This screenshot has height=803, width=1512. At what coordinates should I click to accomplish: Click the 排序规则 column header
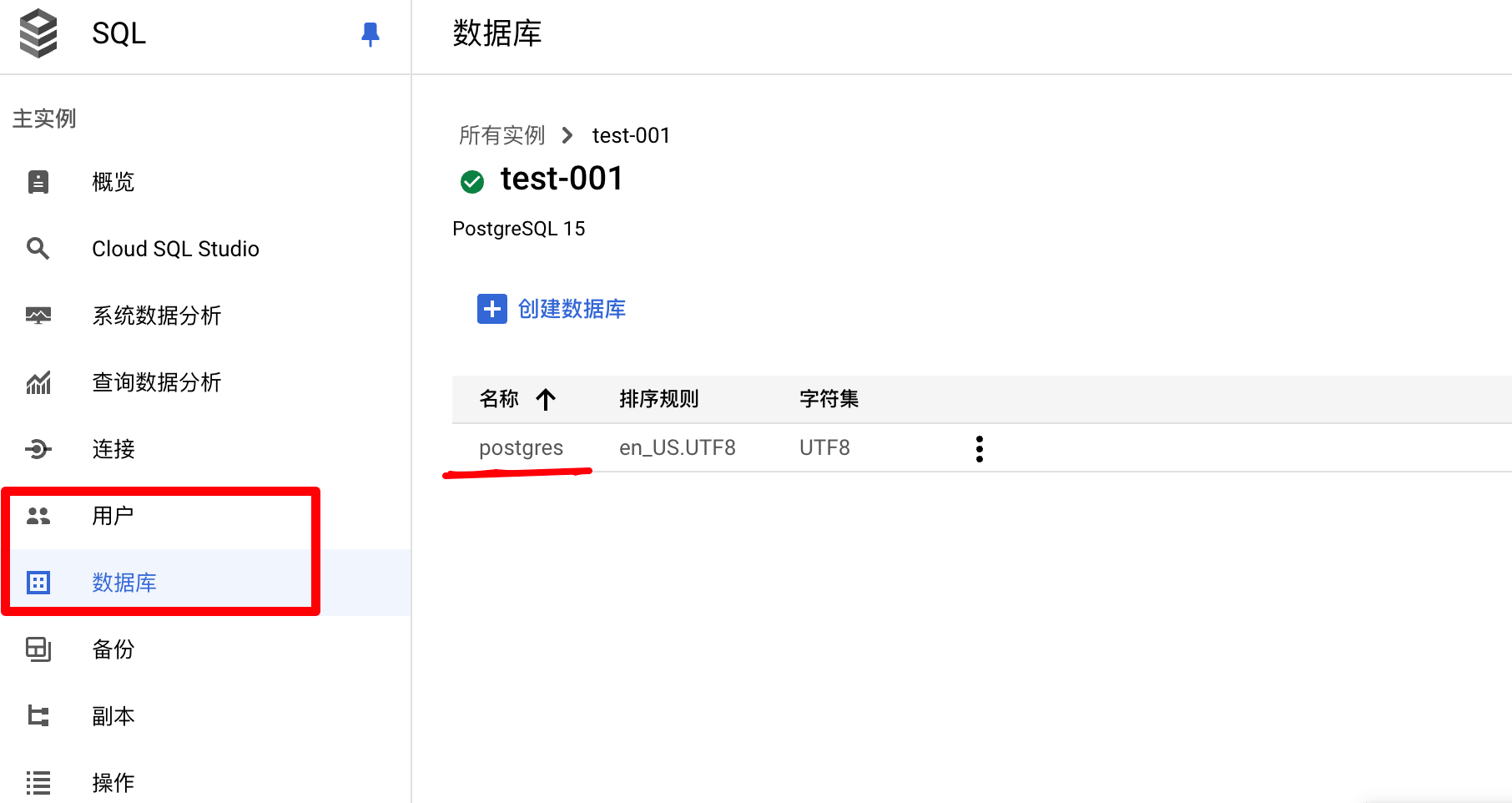(659, 399)
